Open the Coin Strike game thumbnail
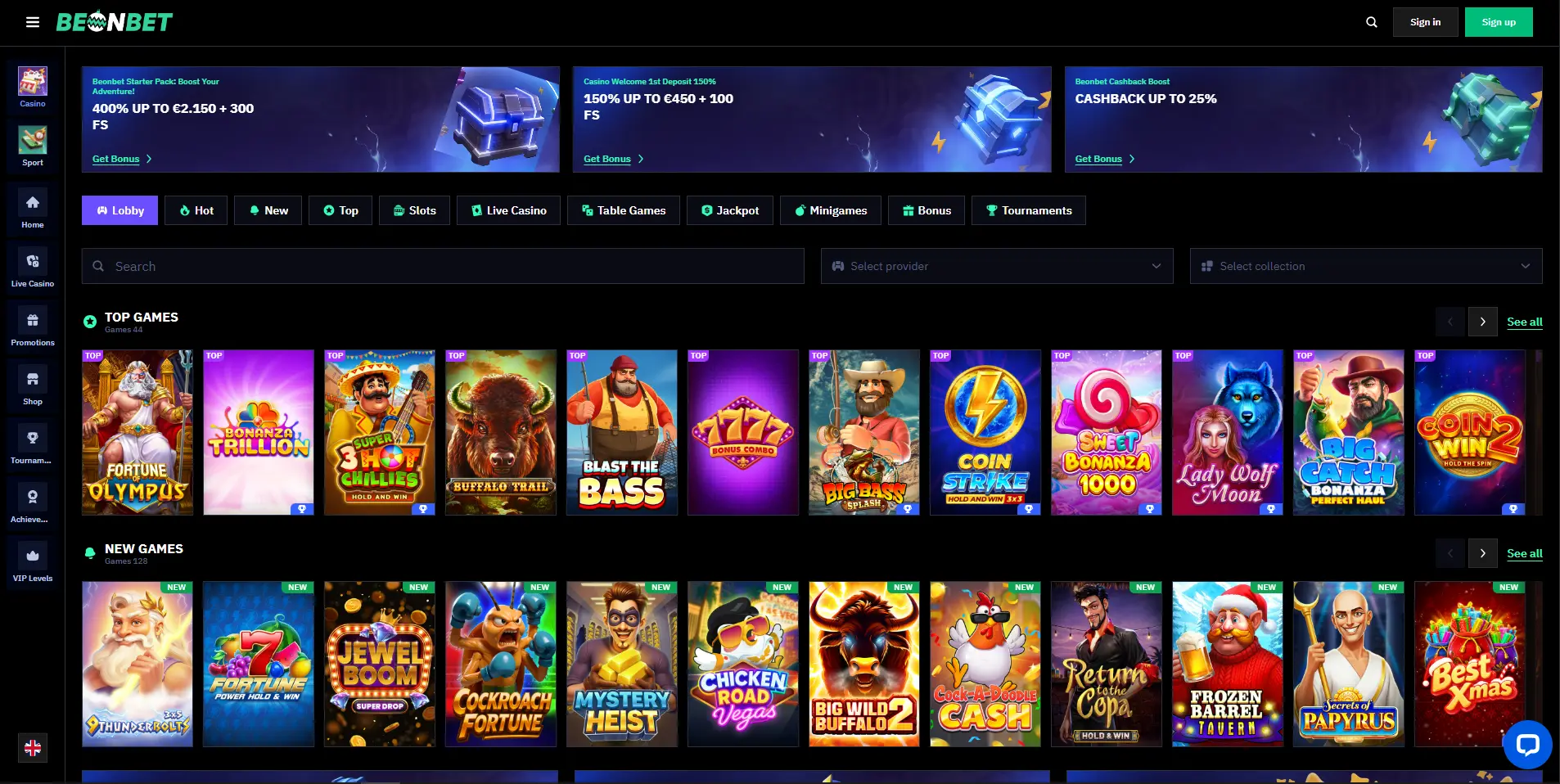This screenshot has width=1560, height=784. tap(985, 432)
